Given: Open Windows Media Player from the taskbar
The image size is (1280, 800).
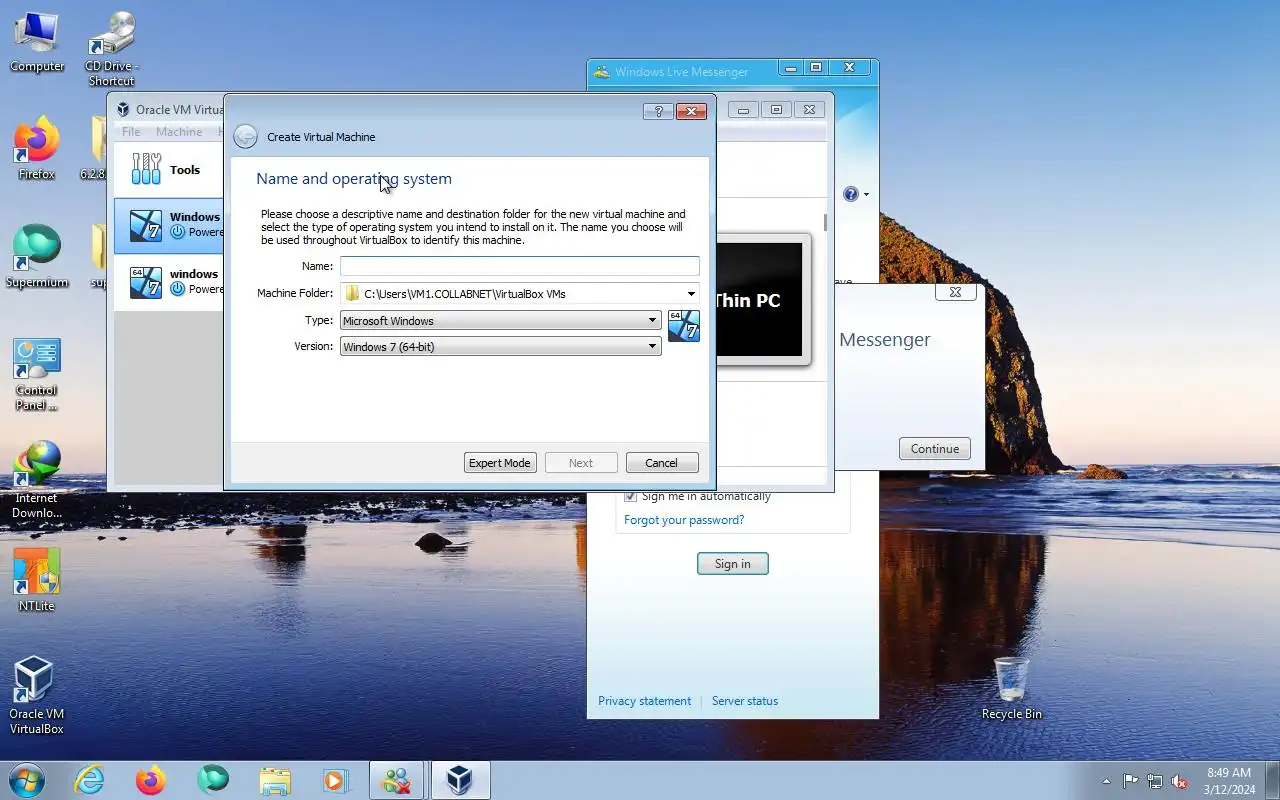Looking at the screenshot, I should click(x=335, y=780).
